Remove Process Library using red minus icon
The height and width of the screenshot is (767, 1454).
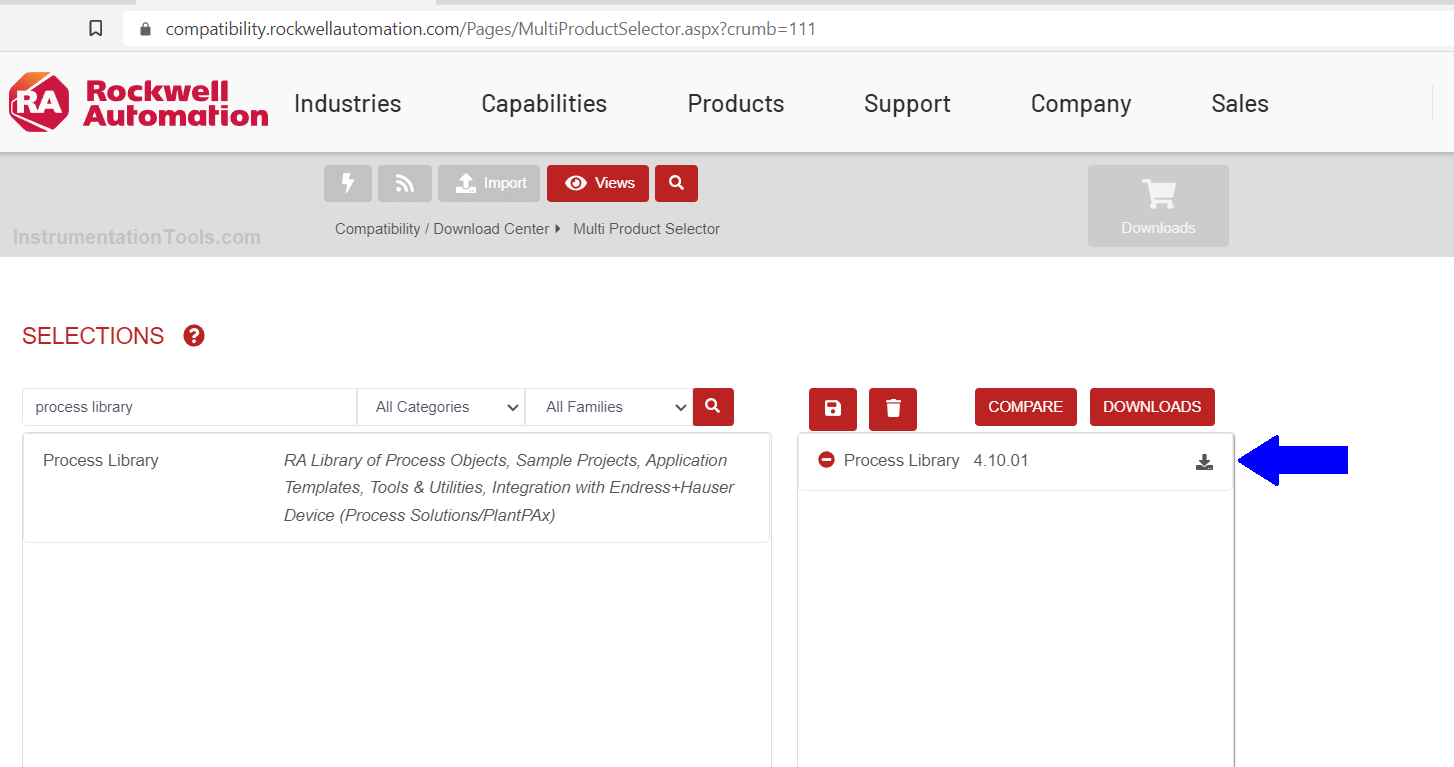point(826,460)
